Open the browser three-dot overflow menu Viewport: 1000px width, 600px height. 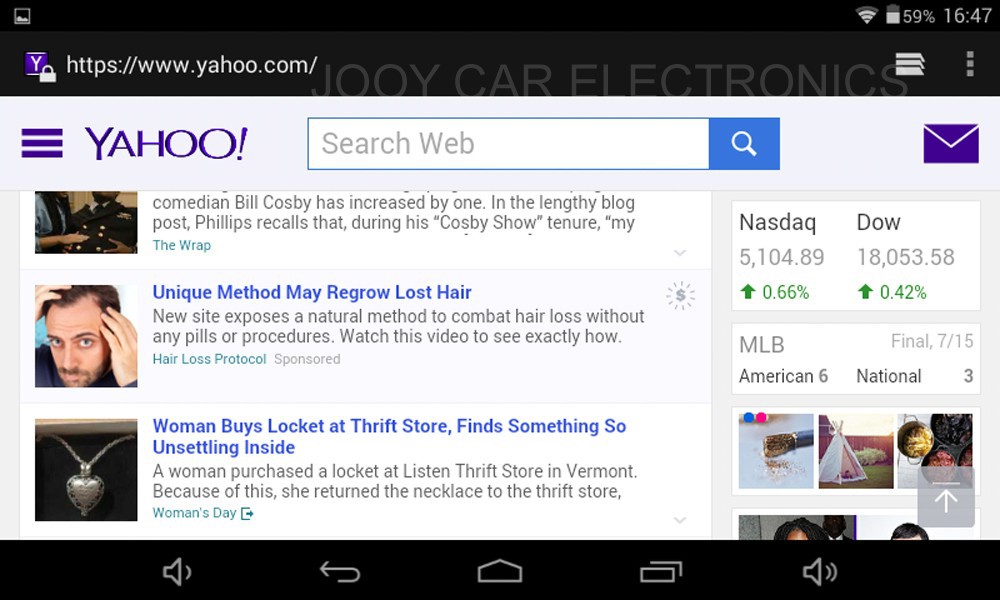coord(969,64)
